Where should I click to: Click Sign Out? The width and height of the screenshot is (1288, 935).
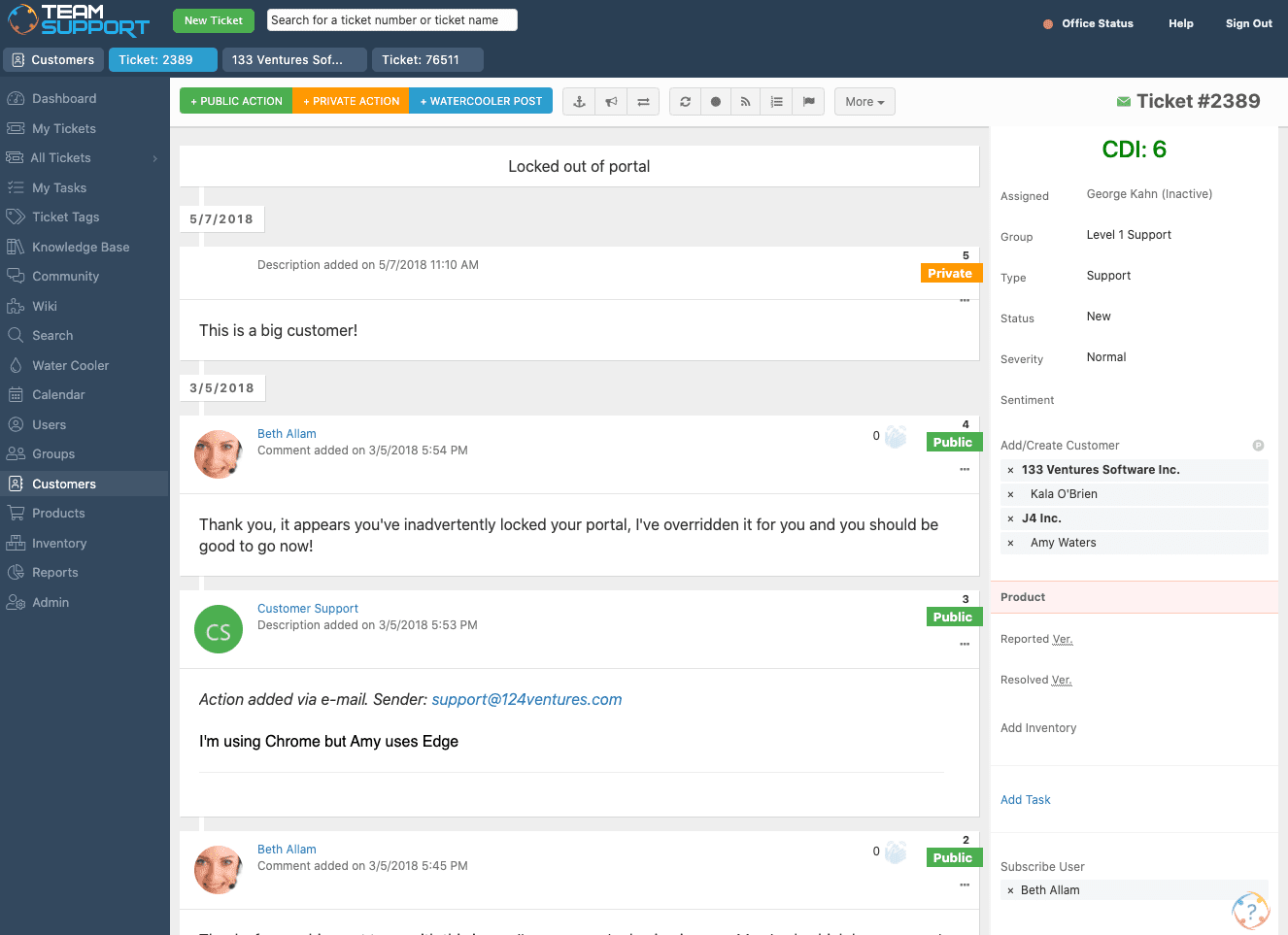pos(1248,23)
